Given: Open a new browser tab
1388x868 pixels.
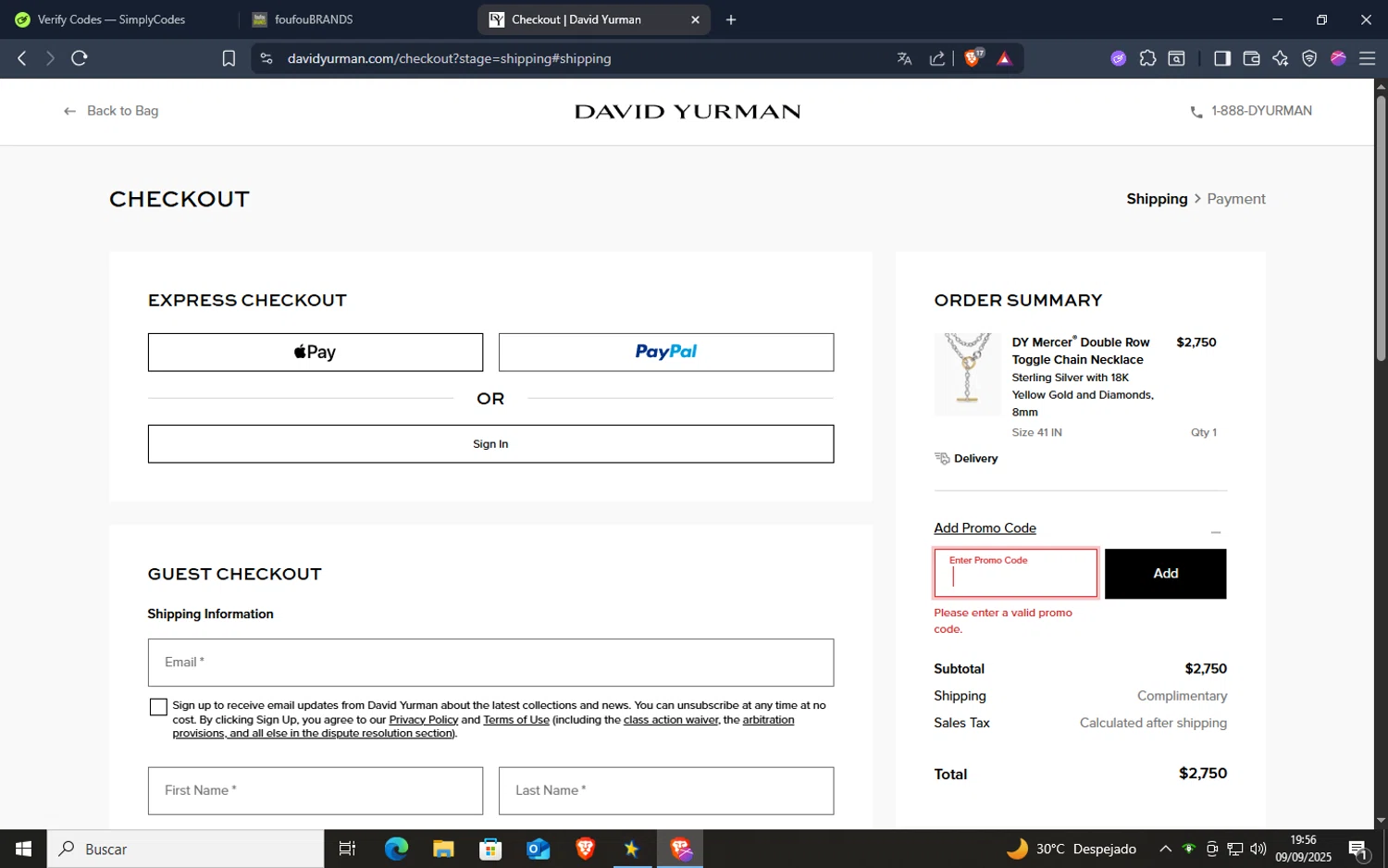Looking at the screenshot, I should pyautogui.click(x=731, y=19).
